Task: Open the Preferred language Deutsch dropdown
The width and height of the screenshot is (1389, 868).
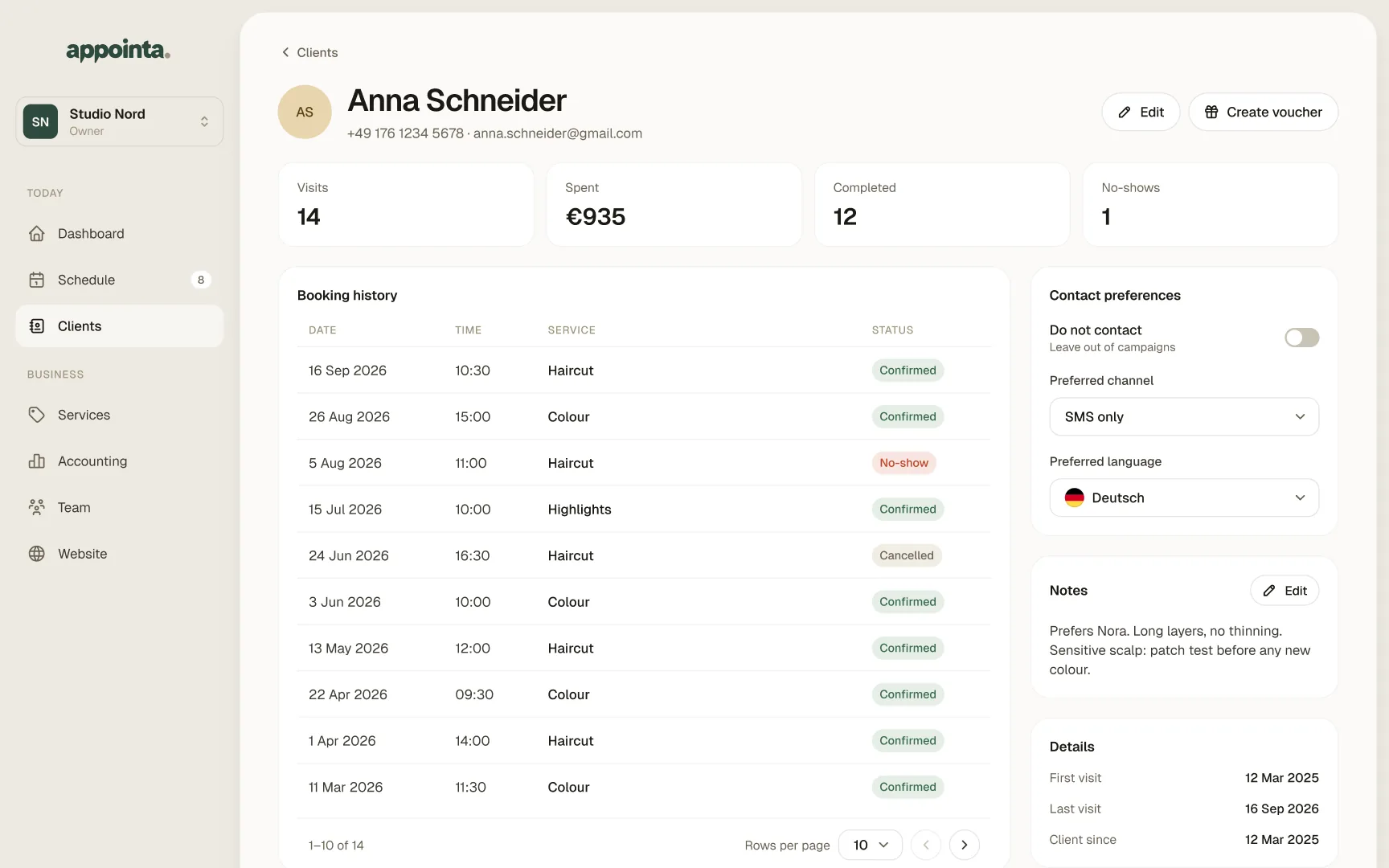Action: 1184,497
